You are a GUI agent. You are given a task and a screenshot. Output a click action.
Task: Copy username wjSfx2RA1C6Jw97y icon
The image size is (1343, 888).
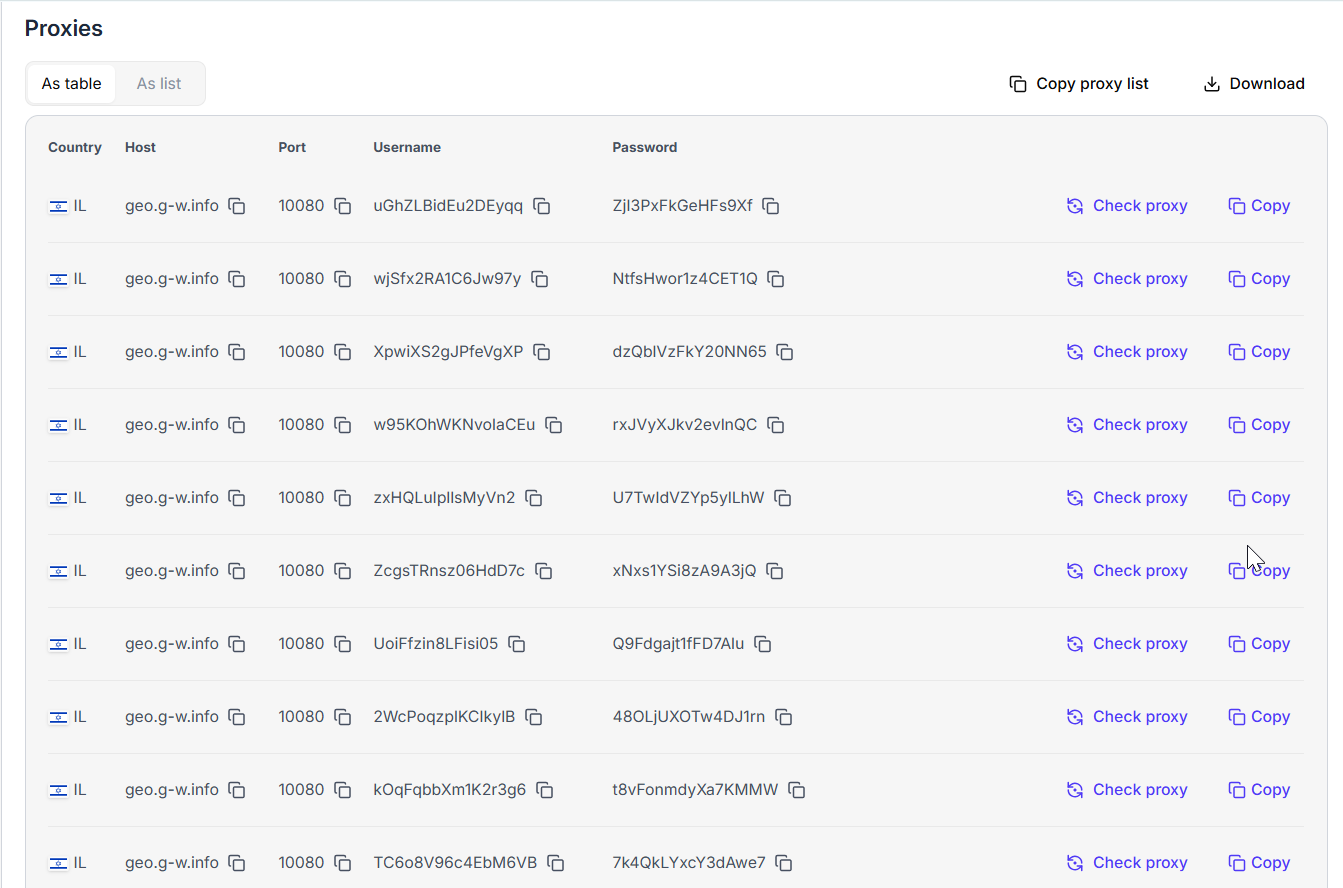[540, 279]
